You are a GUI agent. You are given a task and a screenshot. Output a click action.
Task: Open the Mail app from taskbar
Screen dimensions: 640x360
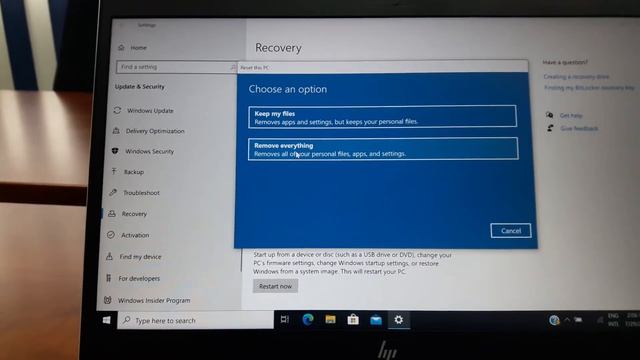(x=376, y=320)
